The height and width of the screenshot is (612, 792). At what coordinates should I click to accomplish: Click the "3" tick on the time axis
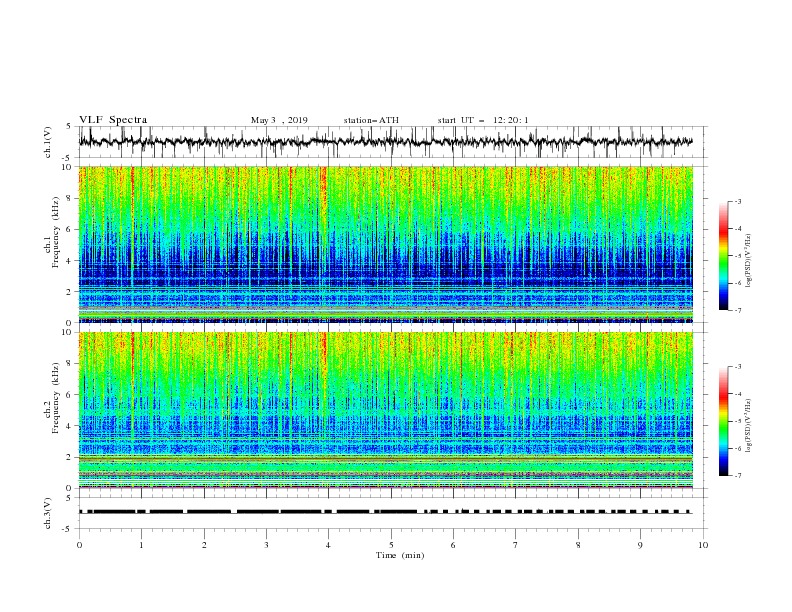click(266, 545)
